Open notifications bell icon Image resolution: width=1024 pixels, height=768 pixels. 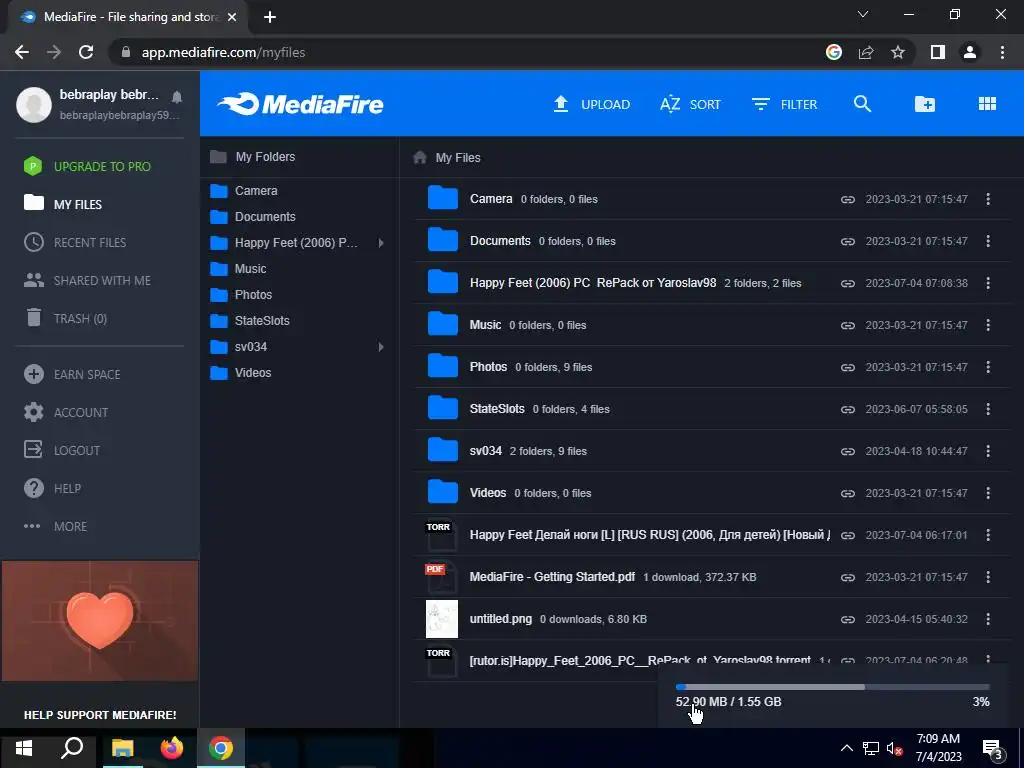(177, 97)
